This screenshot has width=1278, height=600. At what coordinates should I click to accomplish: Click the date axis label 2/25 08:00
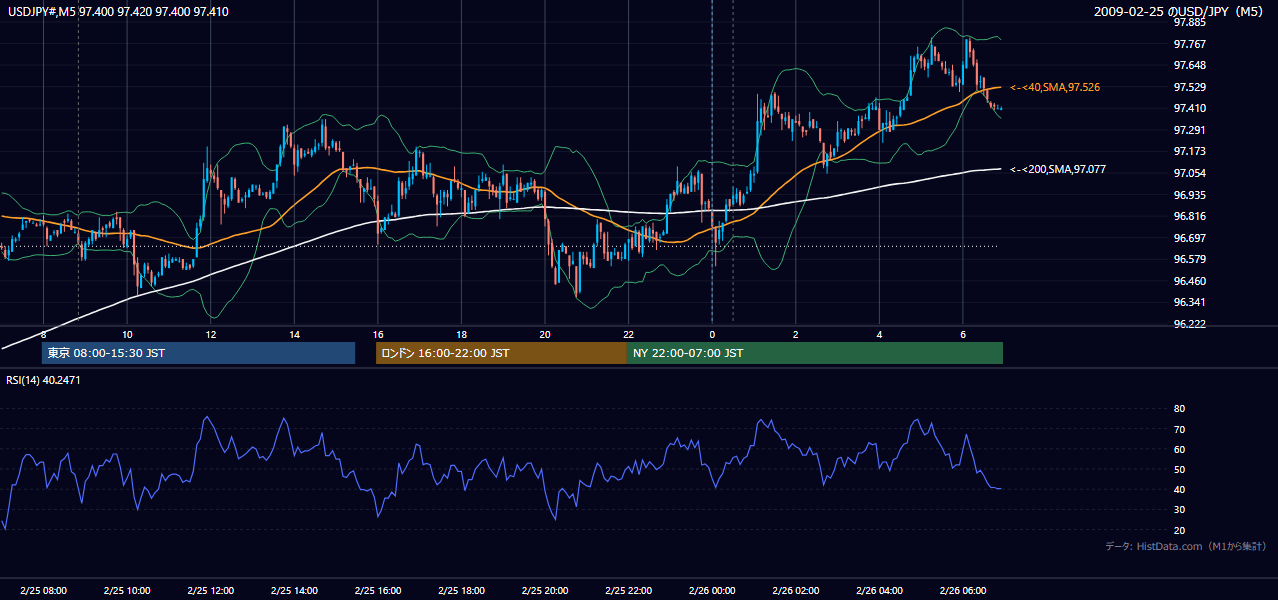click(x=43, y=591)
